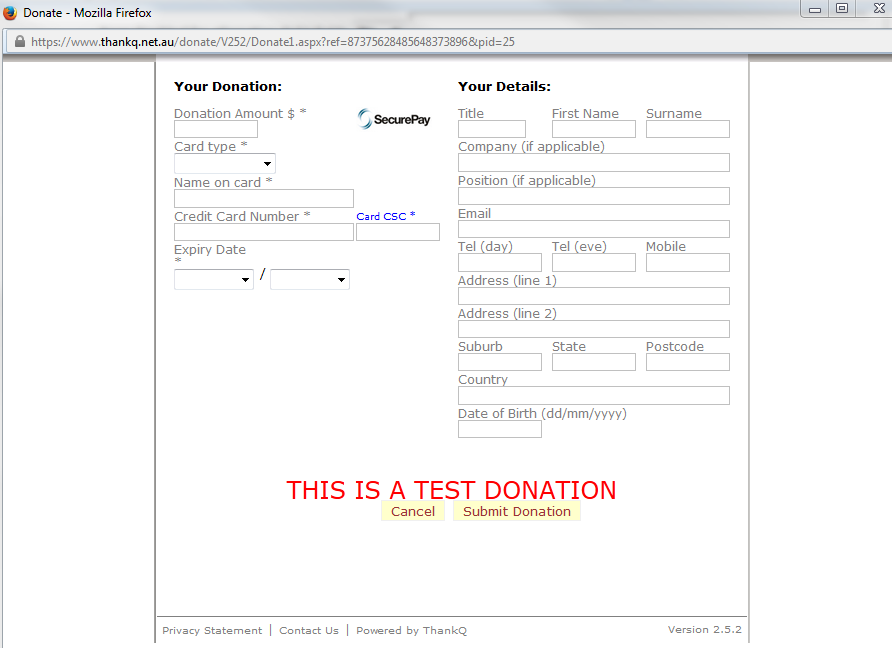Focus the Donation Amount field
Screen dimensions: 892x648
[216, 129]
